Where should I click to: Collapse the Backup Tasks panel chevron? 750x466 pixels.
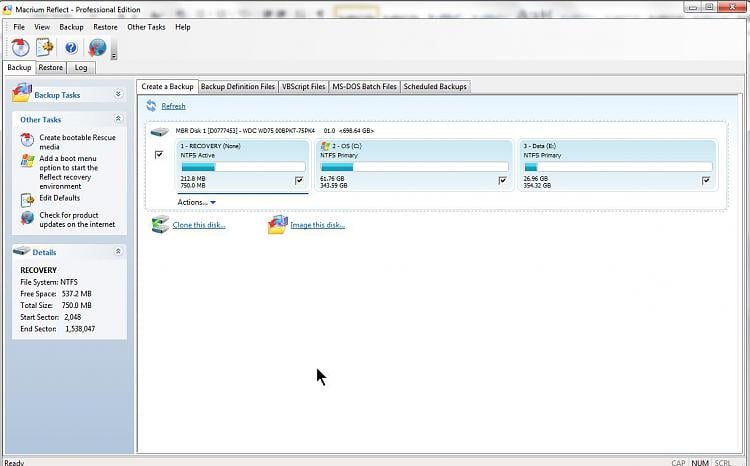point(118,94)
